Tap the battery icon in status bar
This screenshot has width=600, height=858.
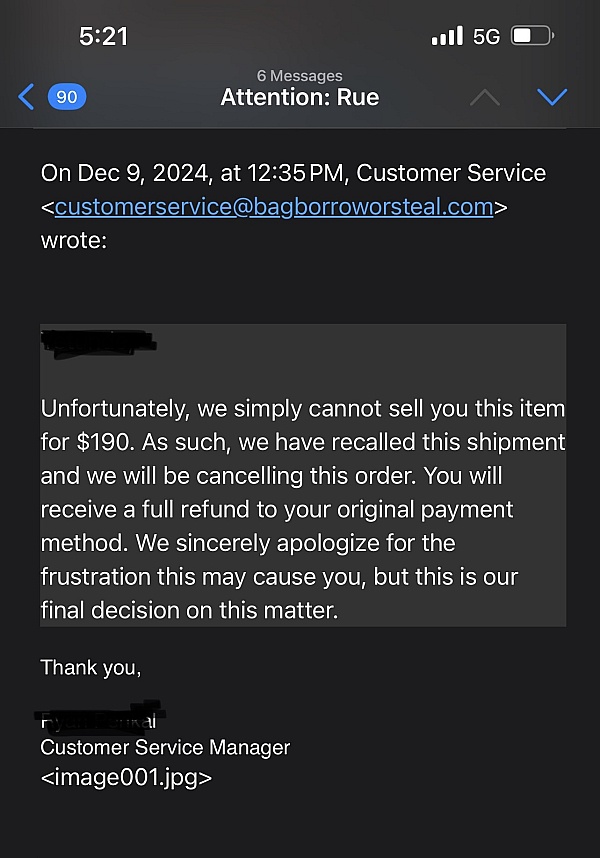(x=532, y=37)
